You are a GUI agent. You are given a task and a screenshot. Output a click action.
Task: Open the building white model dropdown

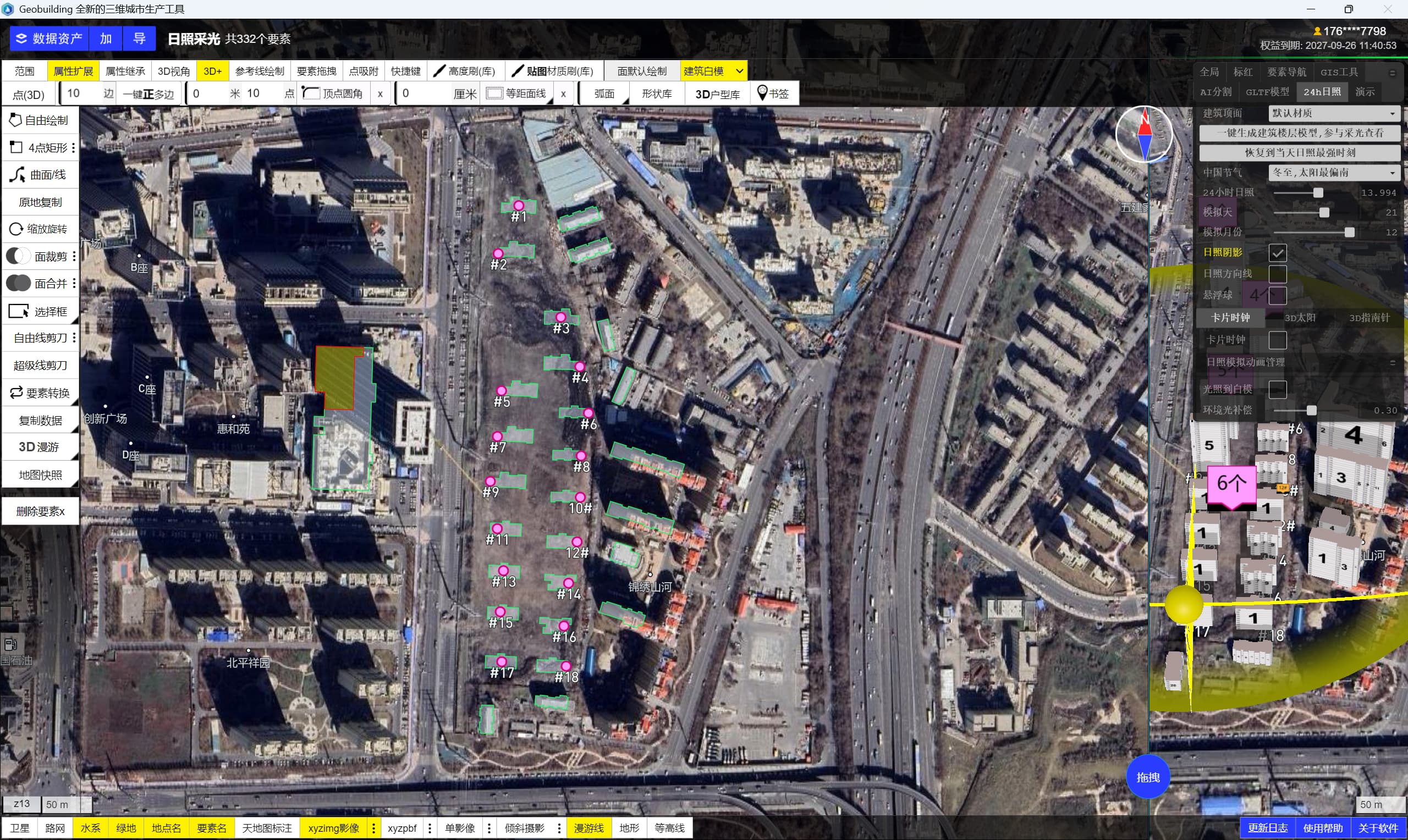739,71
